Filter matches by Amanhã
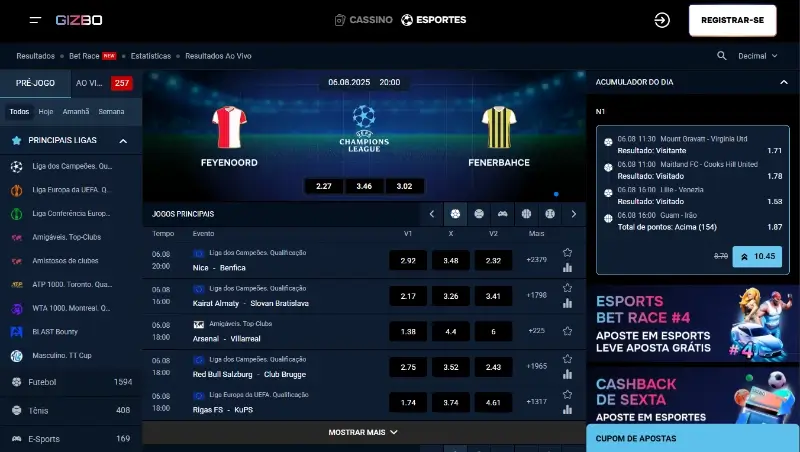Viewport: 800px width, 452px height. click(x=76, y=112)
